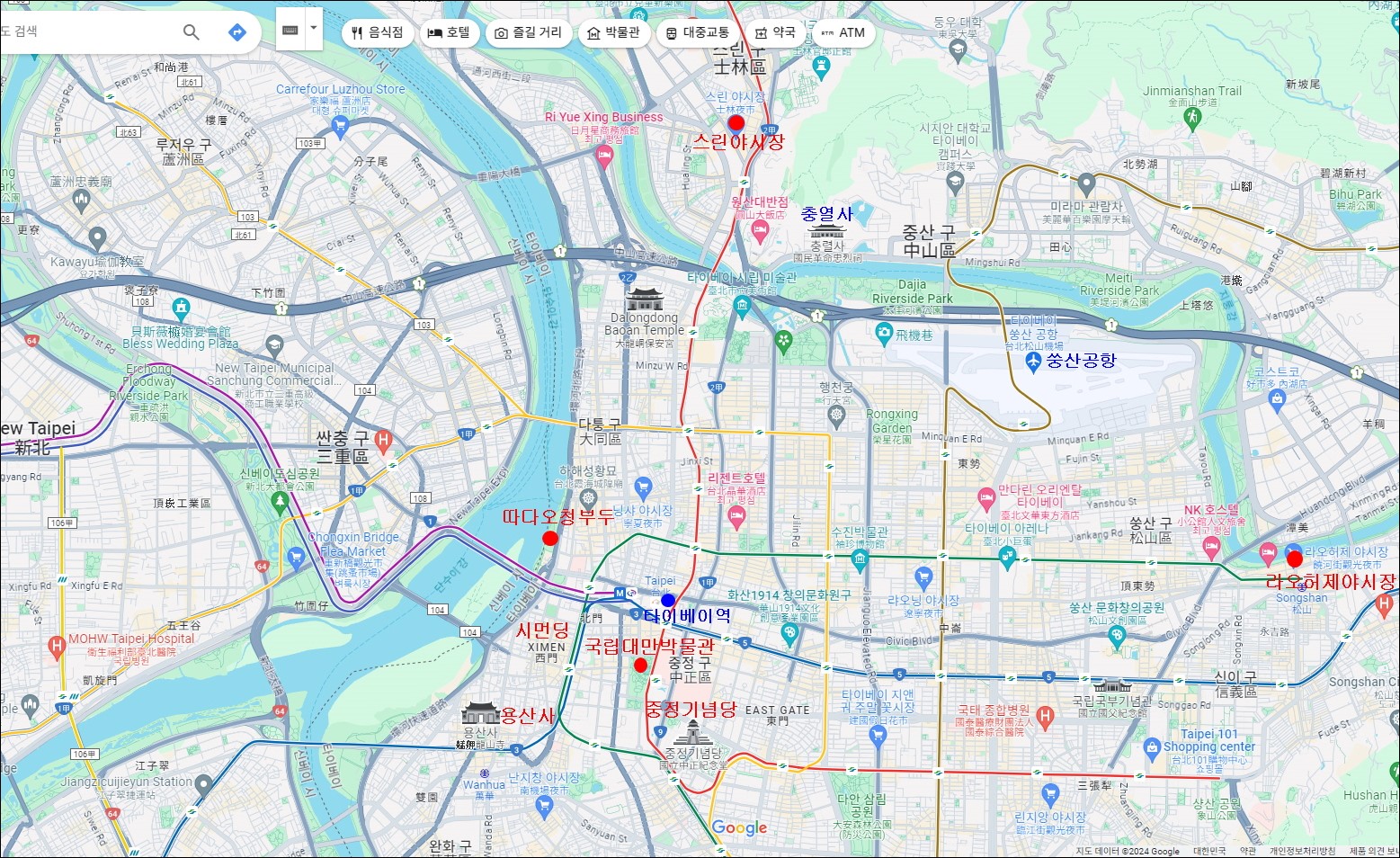Click the NK 호텔 hotel pin
The width and height of the screenshot is (1400, 858).
click(1211, 548)
